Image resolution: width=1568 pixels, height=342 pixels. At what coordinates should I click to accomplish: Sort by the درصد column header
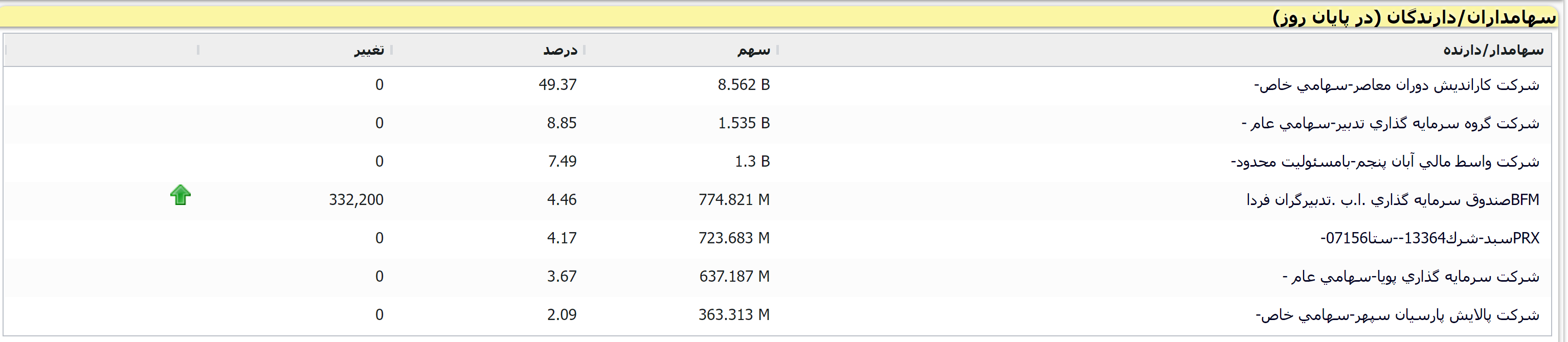560,51
